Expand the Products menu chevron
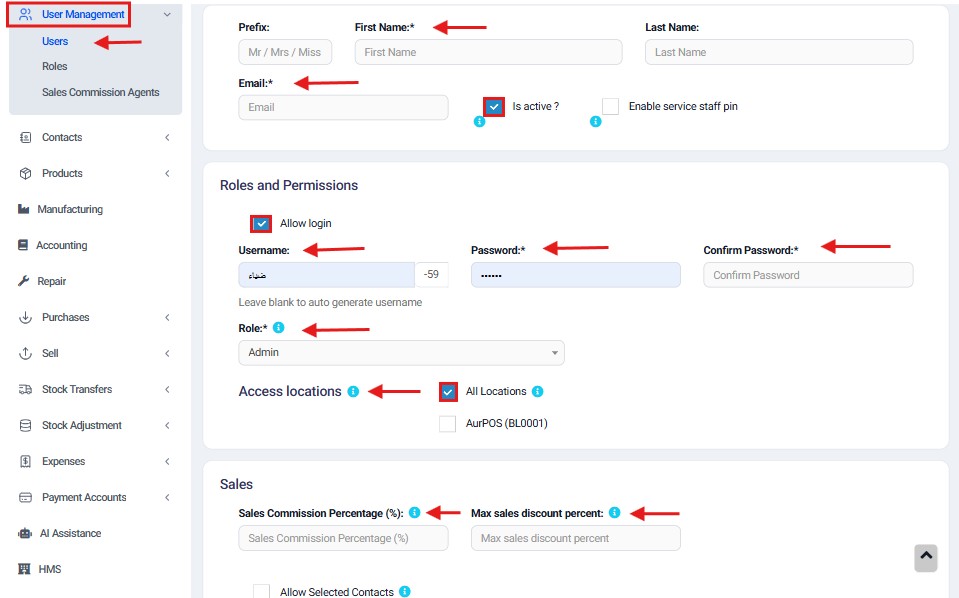The height and width of the screenshot is (598, 959). tap(167, 174)
